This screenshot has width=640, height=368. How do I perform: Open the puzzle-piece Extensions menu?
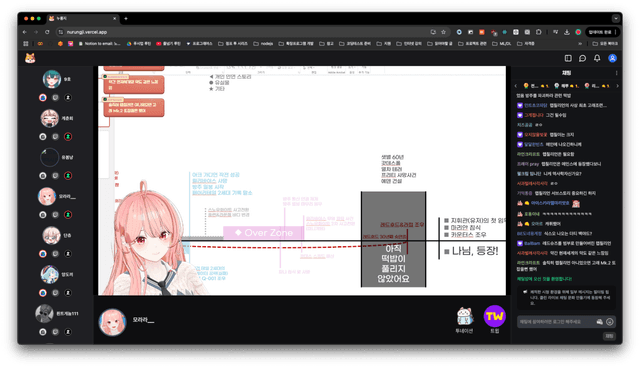click(539, 32)
